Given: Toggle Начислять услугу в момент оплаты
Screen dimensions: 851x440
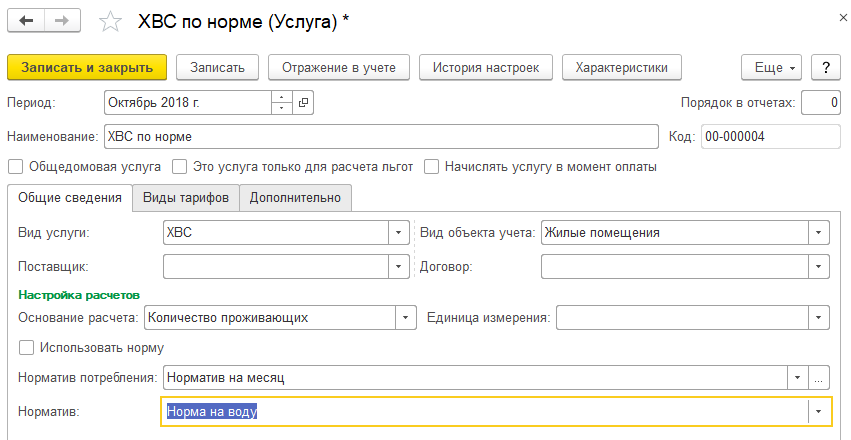Looking at the screenshot, I should [x=432, y=167].
